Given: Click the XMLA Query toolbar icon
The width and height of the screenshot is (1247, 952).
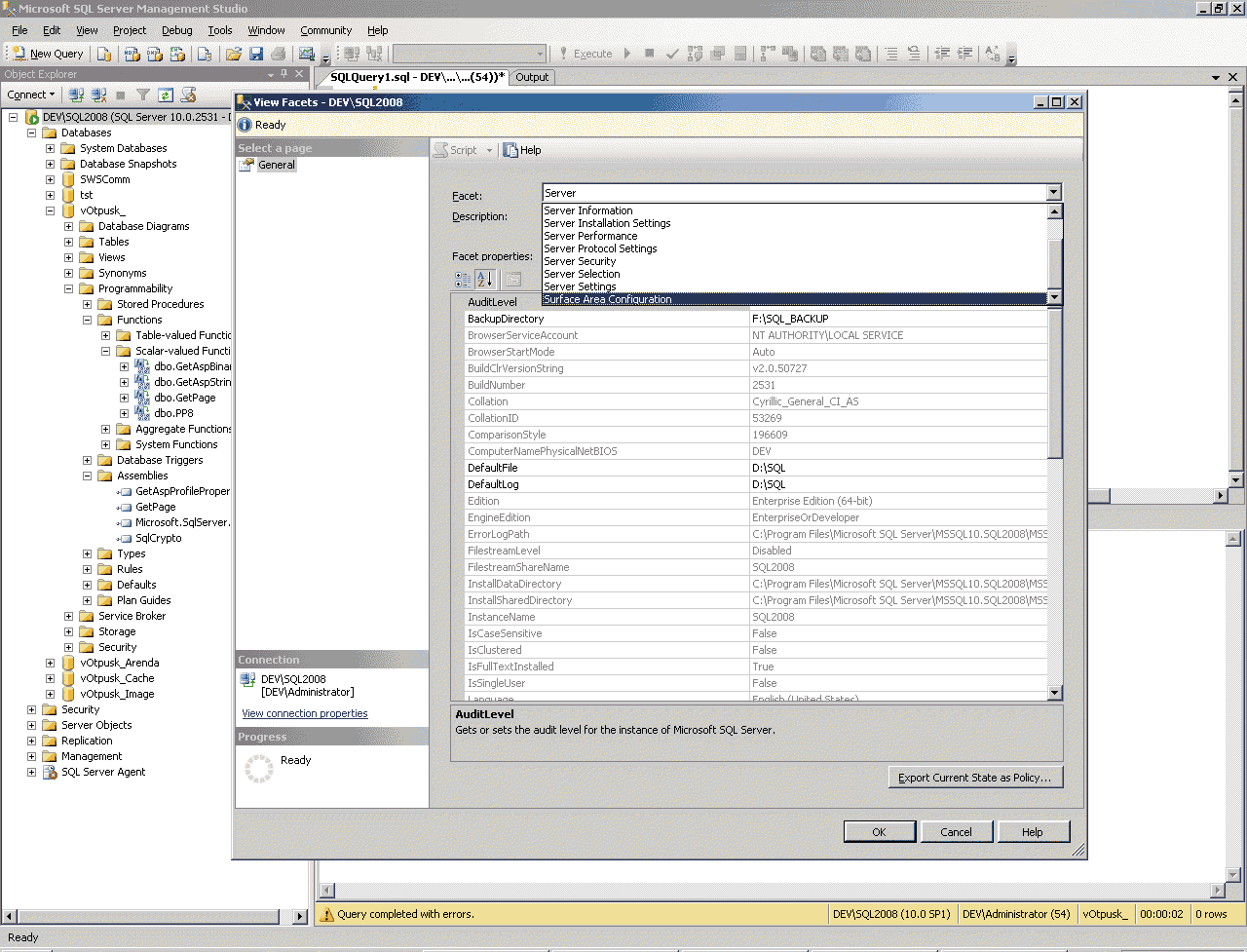Looking at the screenshot, I should pyautogui.click(x=177, y=54).
